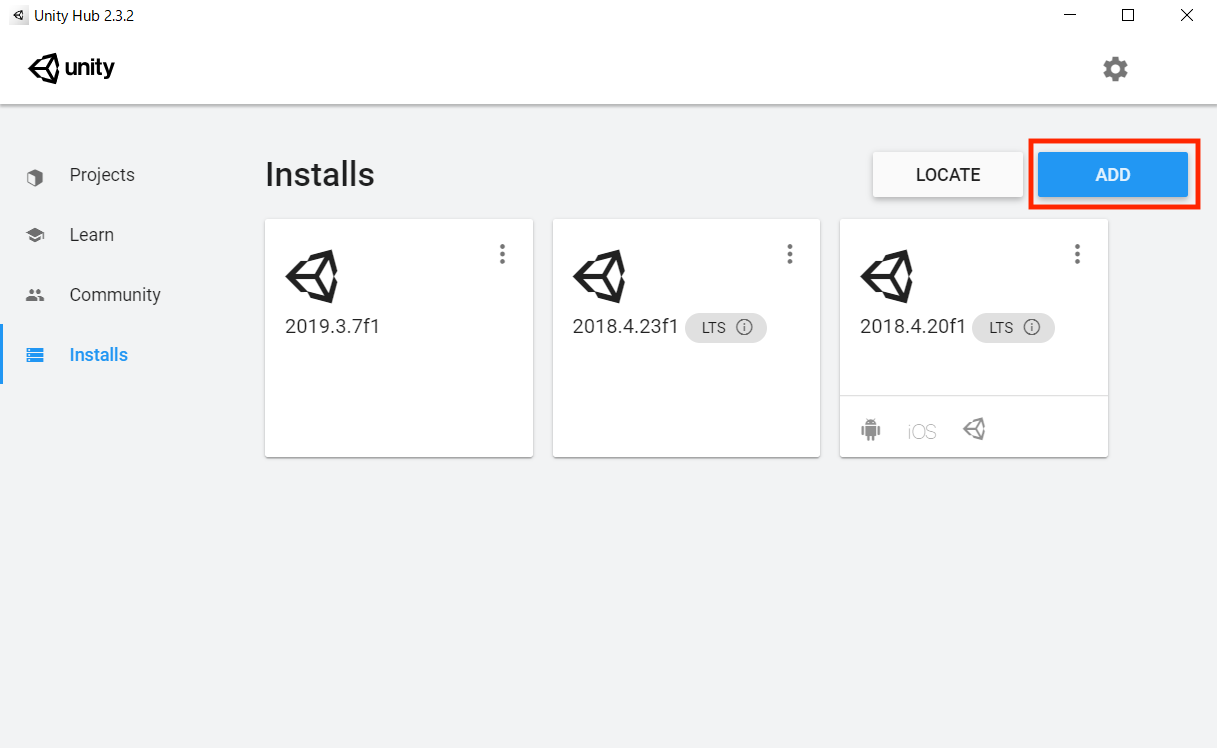
Task: Click the Unity logo on 2018.4.23f1 card
Action: pyautogui.click(x=599, y=276)
